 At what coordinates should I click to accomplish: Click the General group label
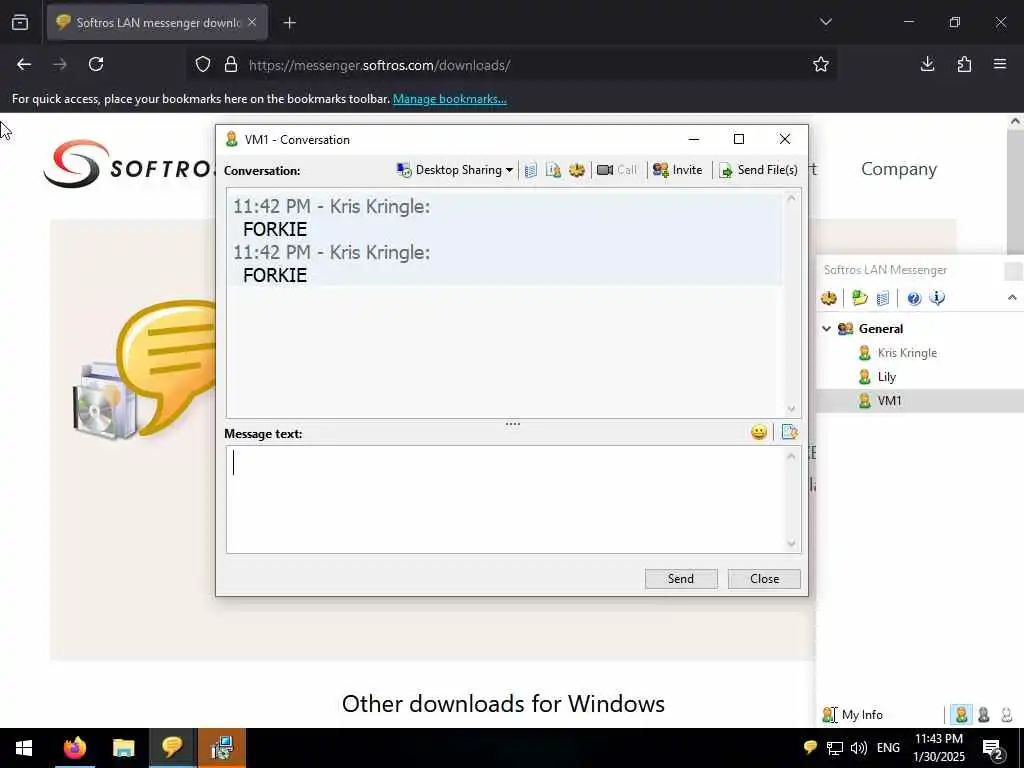(x=880, y=328)
